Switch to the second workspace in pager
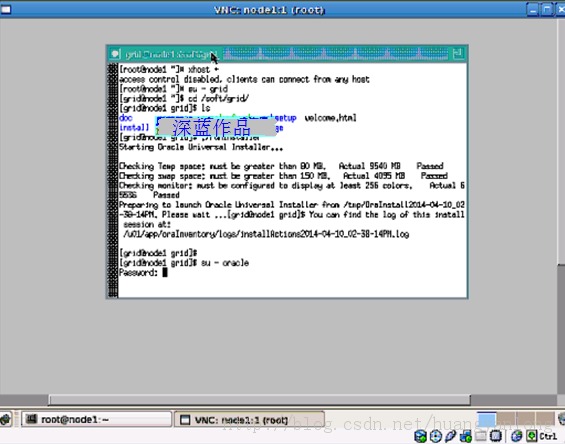The image size is (565, 444). click(x=506, y=419)
